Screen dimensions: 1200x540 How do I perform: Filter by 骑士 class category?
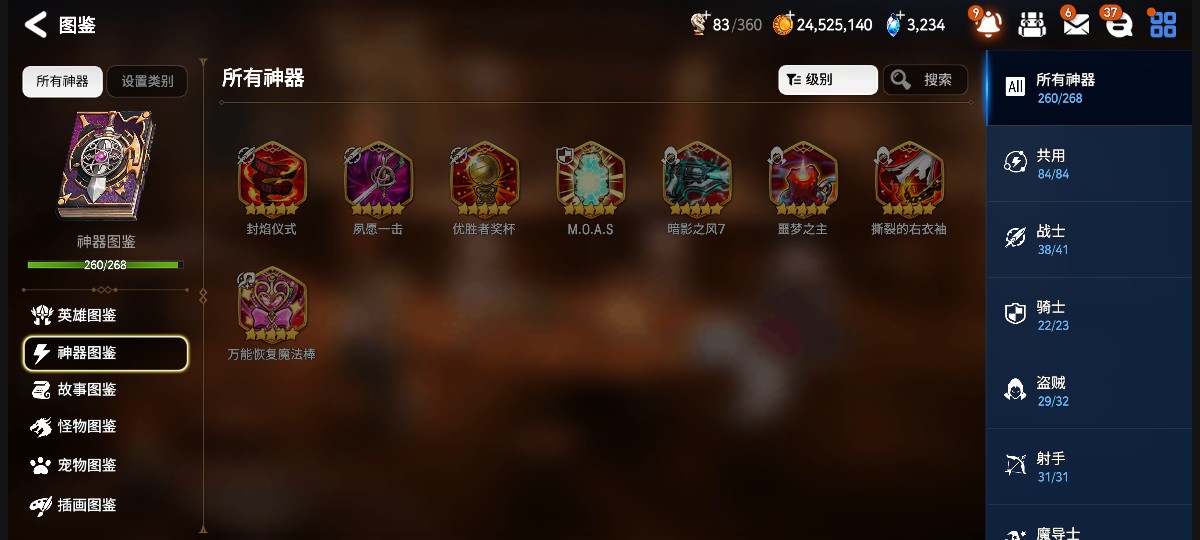tap(1092, 315)
